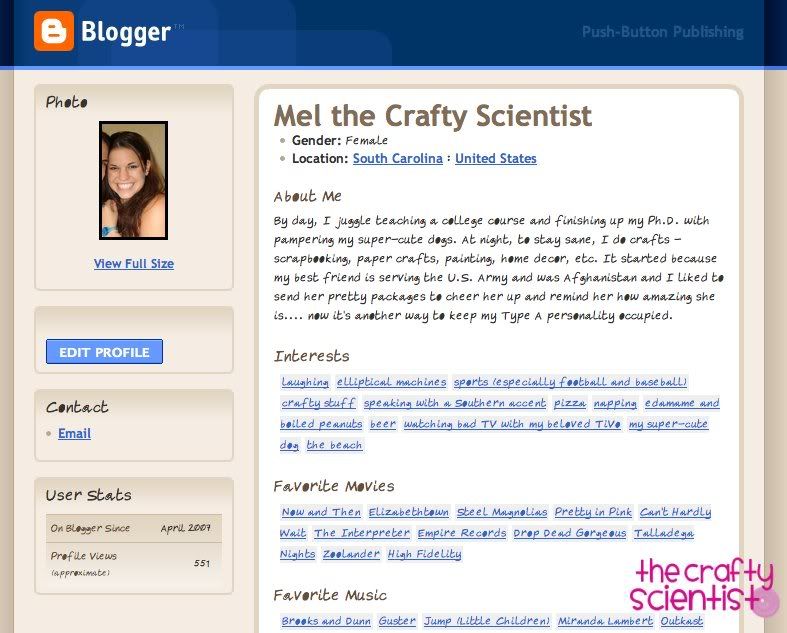This screenshot has height=633, width=787.
Task: Click the Zoolander movie link
Action: [351, 554]
